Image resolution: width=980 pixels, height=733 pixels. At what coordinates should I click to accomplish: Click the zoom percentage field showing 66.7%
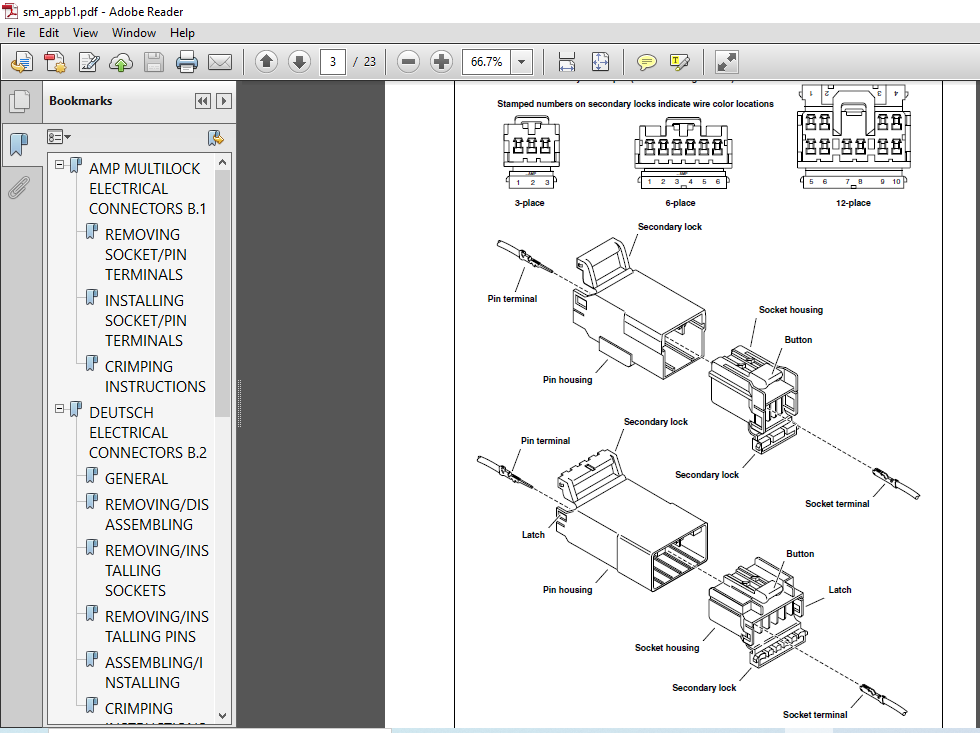486,62
